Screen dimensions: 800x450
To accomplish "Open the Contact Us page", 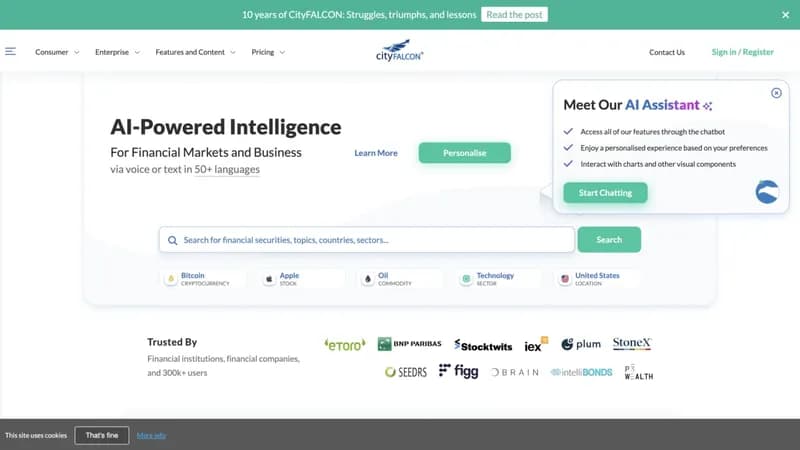I will (x=667, y=52).
